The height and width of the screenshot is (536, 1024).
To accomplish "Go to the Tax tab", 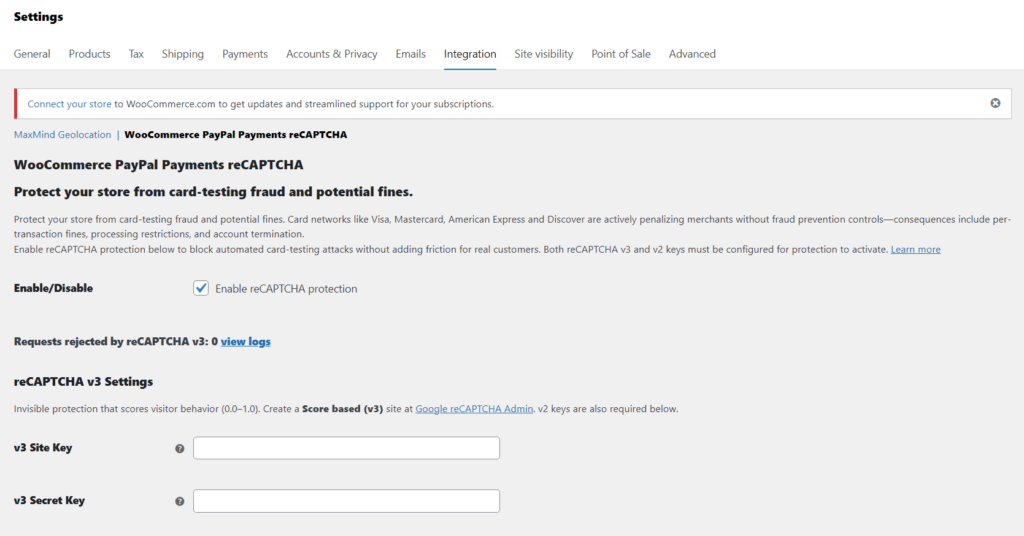I will [x=136, y=54].
